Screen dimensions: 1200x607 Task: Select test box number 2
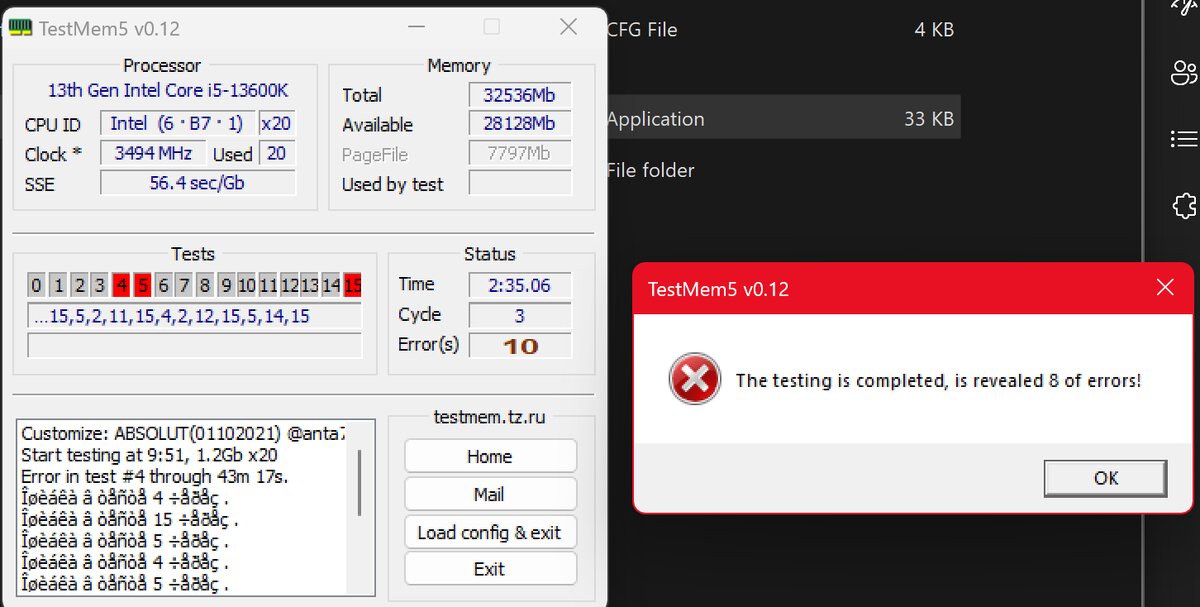coord(79,285)
